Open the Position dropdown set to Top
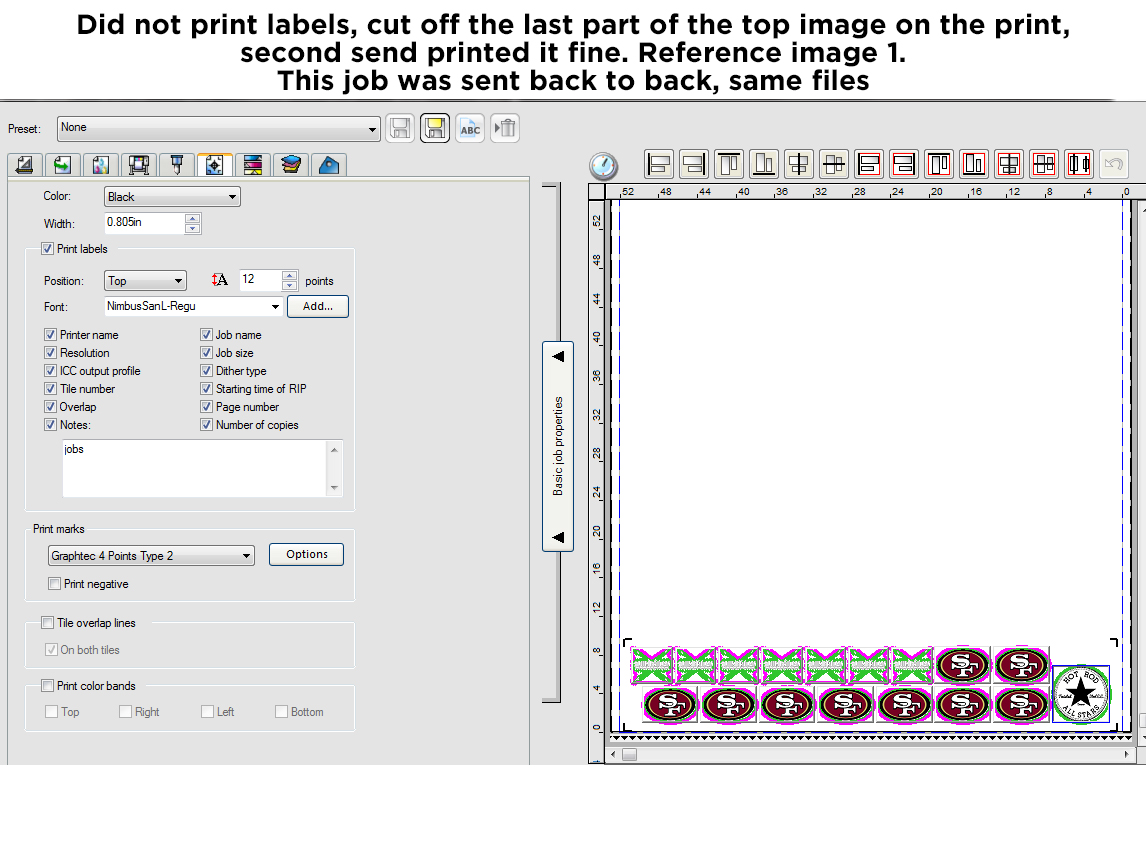 pos(145,281)
